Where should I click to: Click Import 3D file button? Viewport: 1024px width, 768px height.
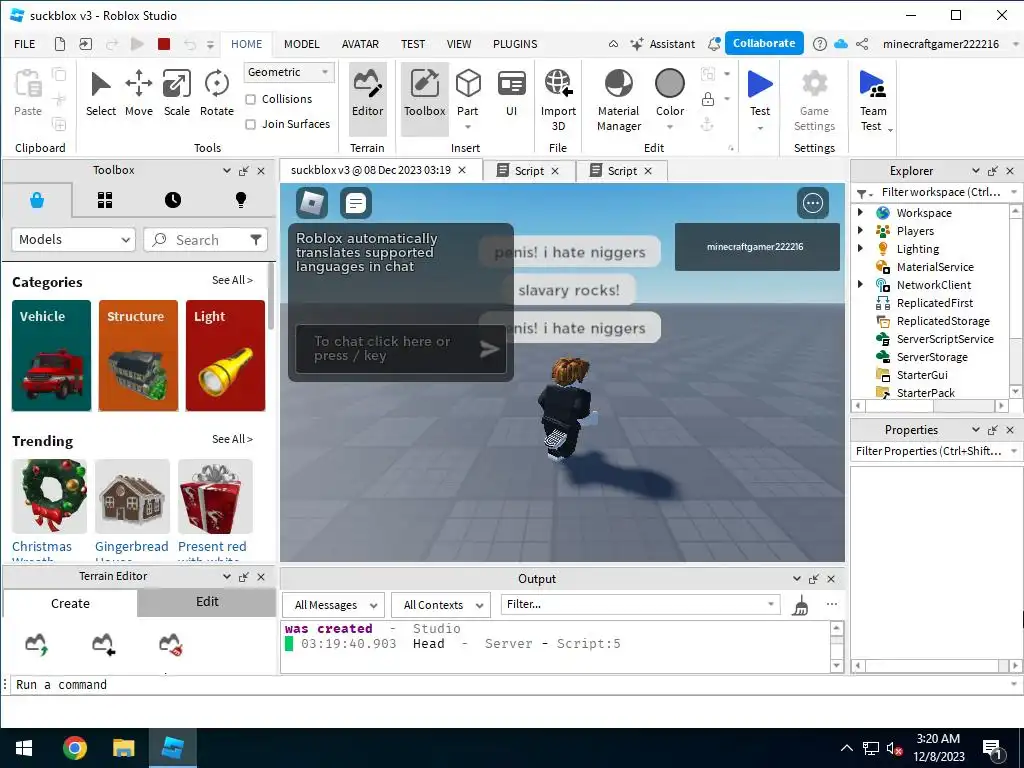click(x=558, y=100)
